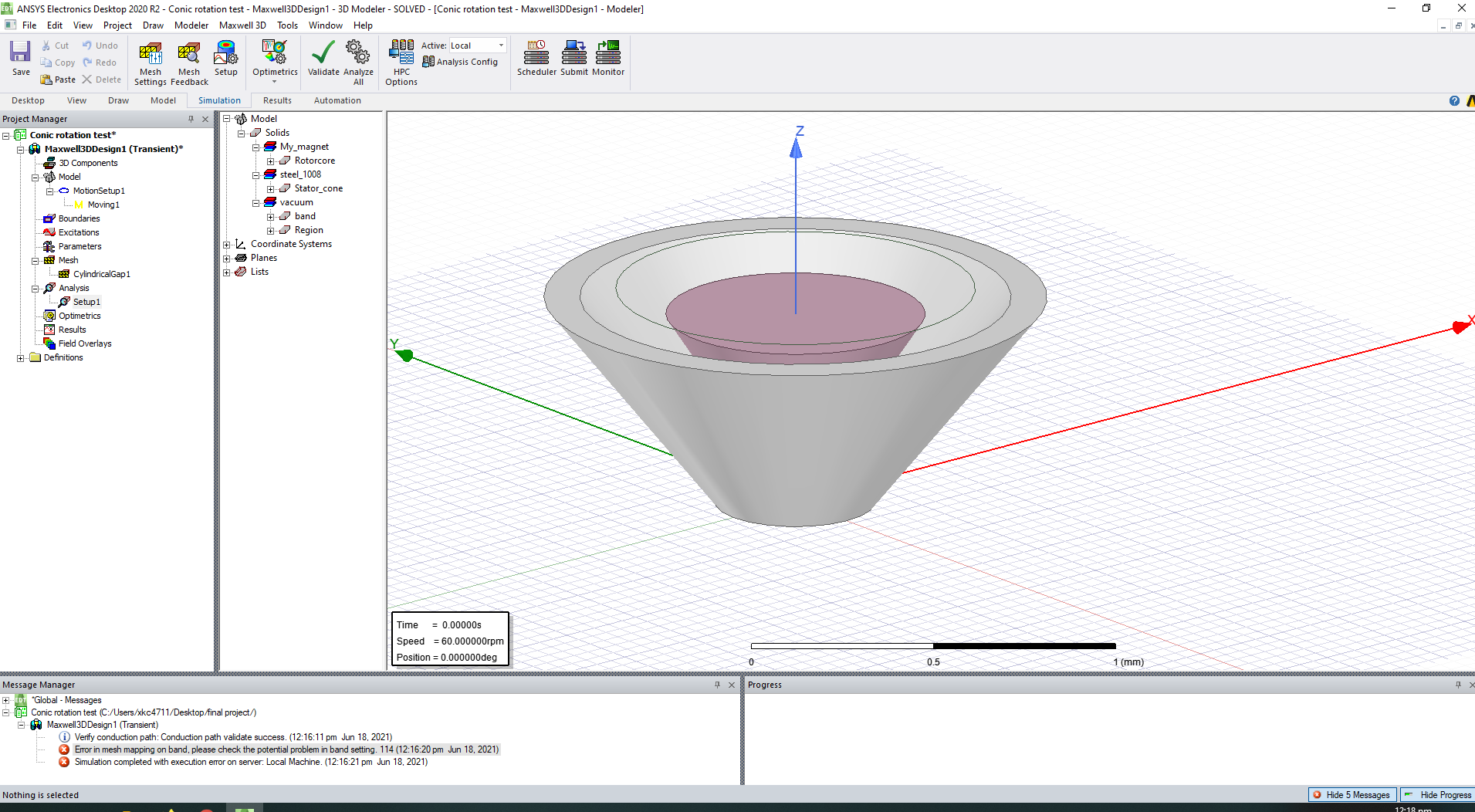Pin the Project Manager panel
The width and height of the screenshot is (1475, 812).
[191, 119]
